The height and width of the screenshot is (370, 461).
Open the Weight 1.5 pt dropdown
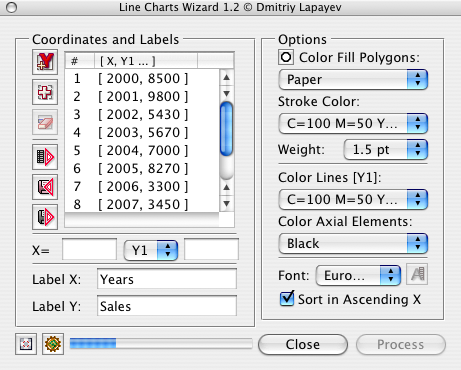(386, 150)
